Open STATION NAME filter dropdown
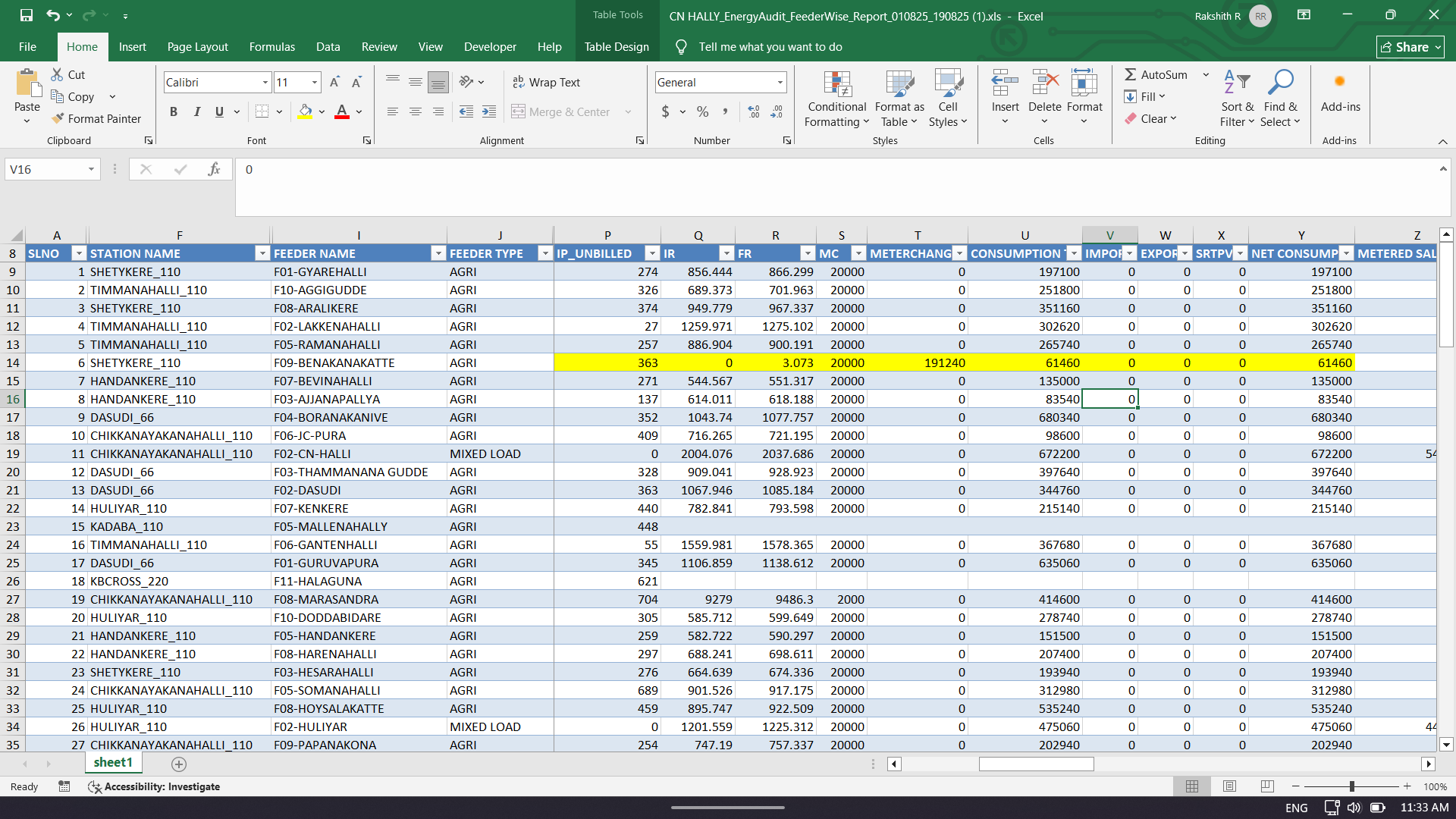Image resolution: width=1456 pixels, height=819 pixels. coord(262,253)
